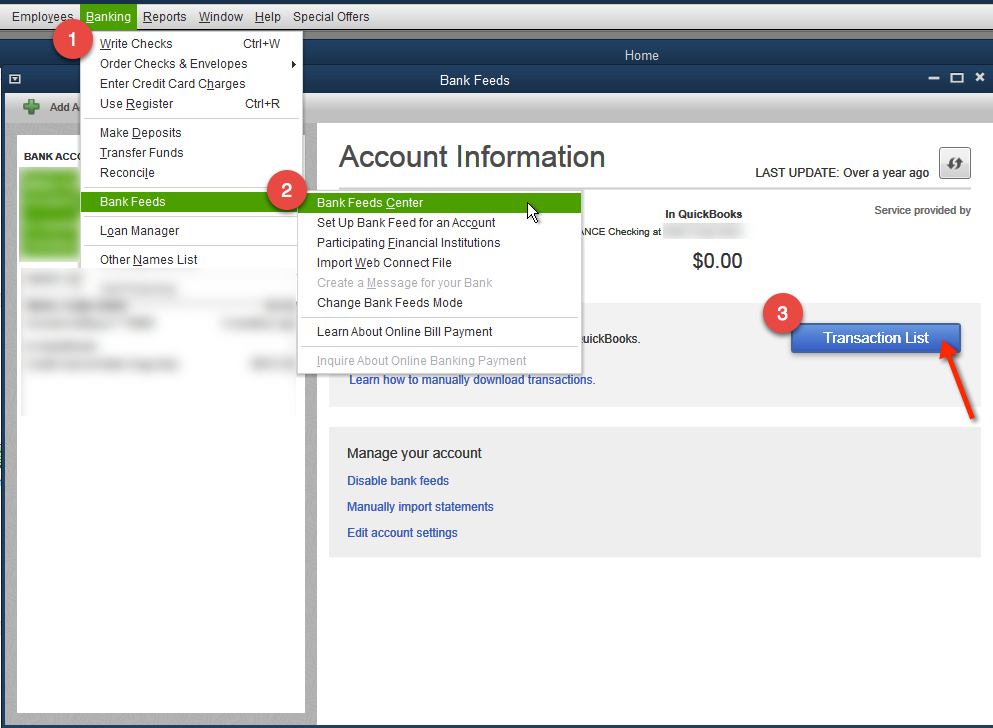This screenshot has width=993, height=728.
Task: Select Reconcile from the Banking menu
Action: [190, 173]
